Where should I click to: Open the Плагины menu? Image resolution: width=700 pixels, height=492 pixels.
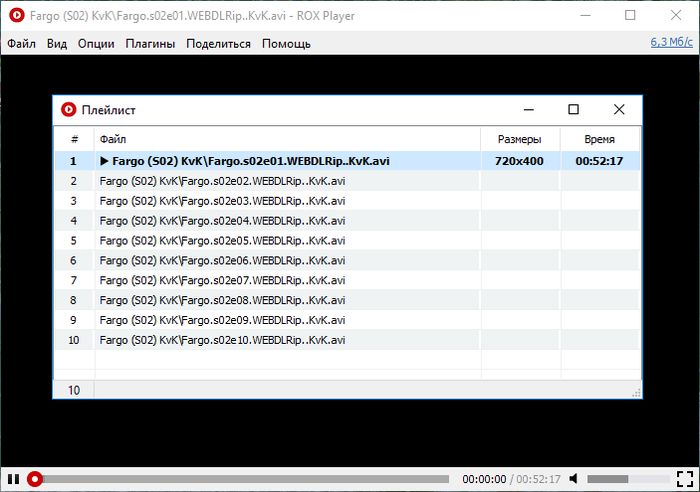150,44
